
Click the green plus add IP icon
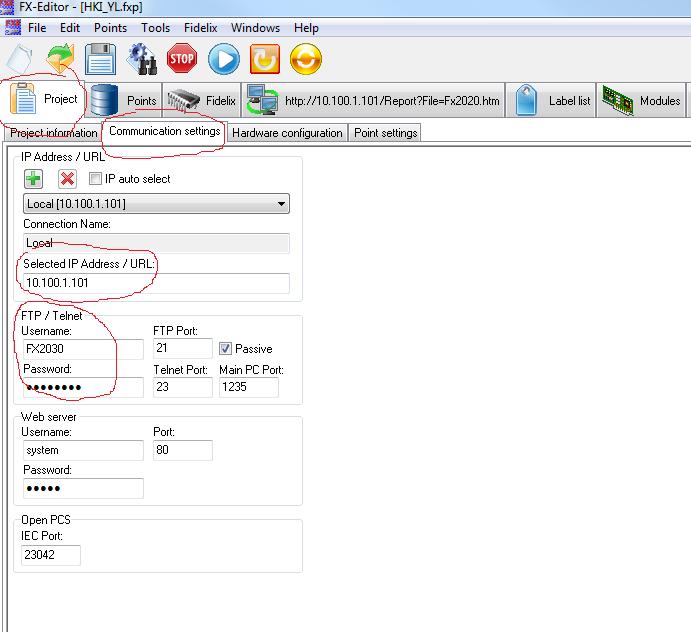[33, 179]
